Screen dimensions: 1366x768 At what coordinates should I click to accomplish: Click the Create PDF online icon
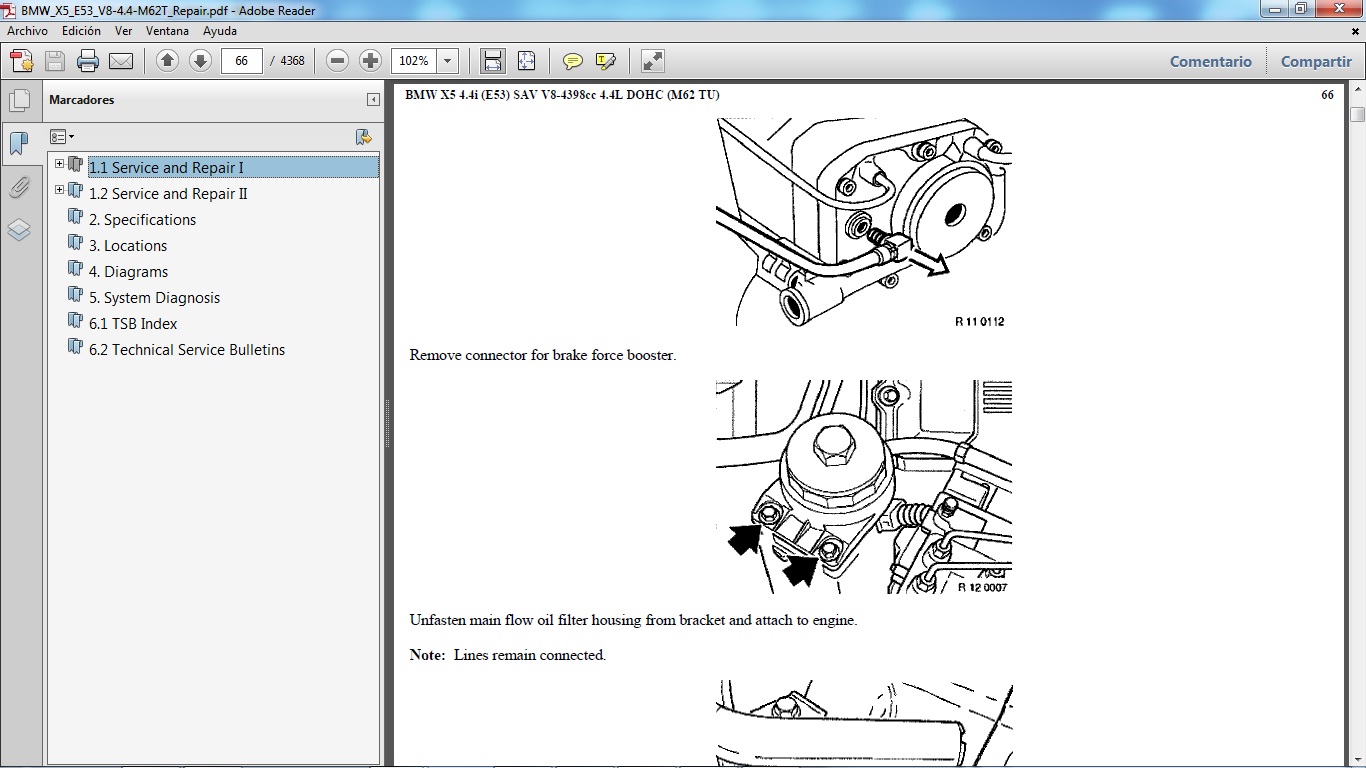coord(22,61)
